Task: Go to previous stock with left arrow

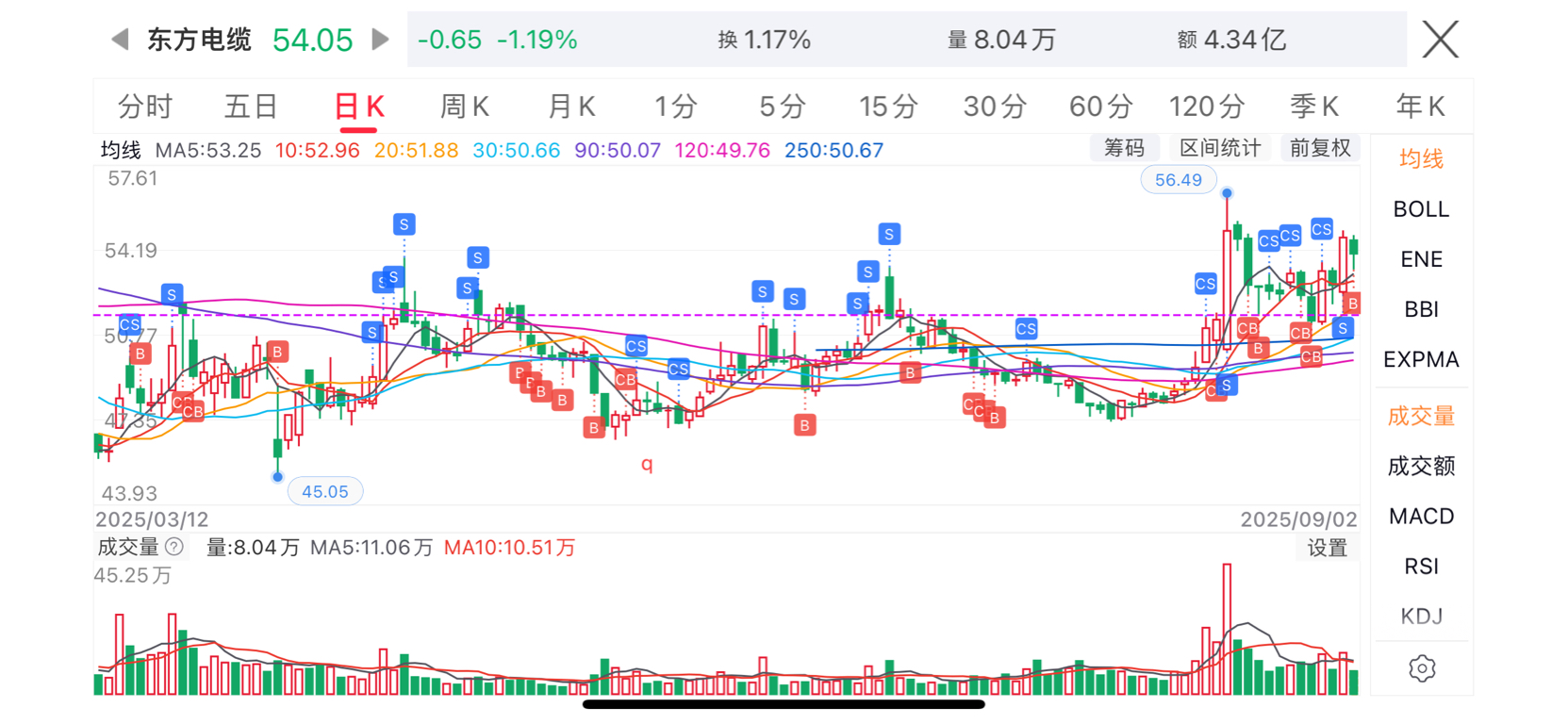Action: [x=120, y=40]
